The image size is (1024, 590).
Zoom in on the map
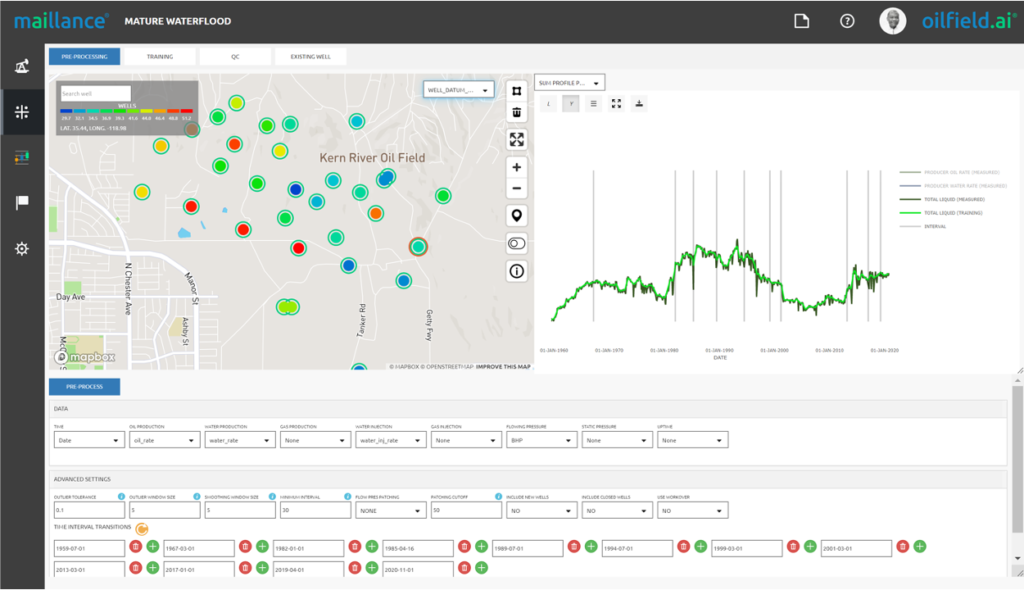click(x=517, y=167)
